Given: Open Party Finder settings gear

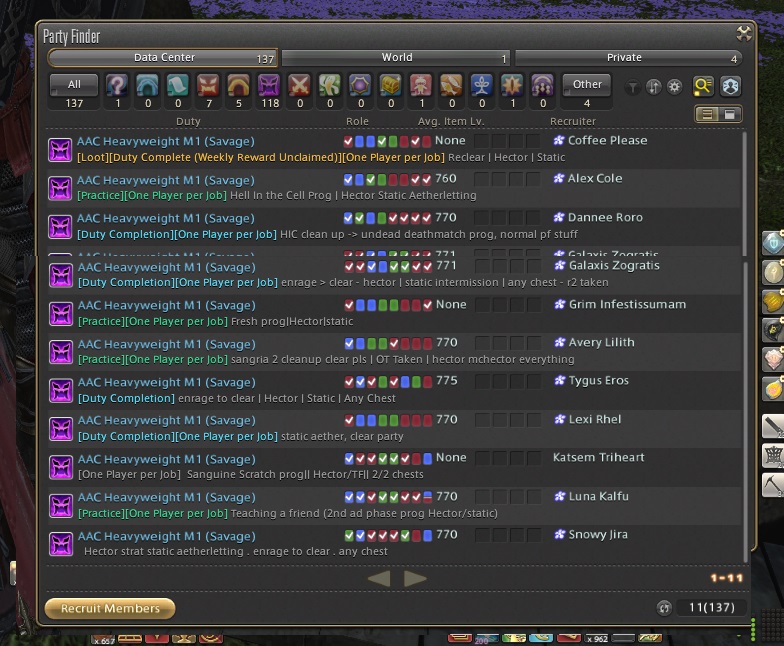Looking at the screenshot, I should tap(674, 88).
